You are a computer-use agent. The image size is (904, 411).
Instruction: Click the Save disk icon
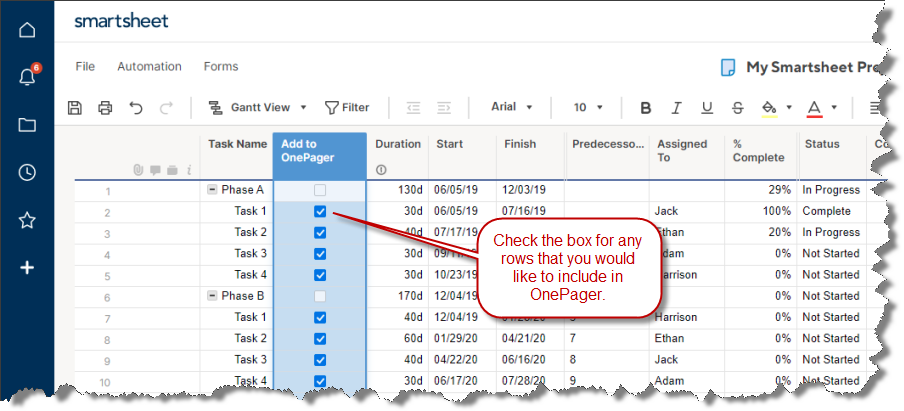74,107
